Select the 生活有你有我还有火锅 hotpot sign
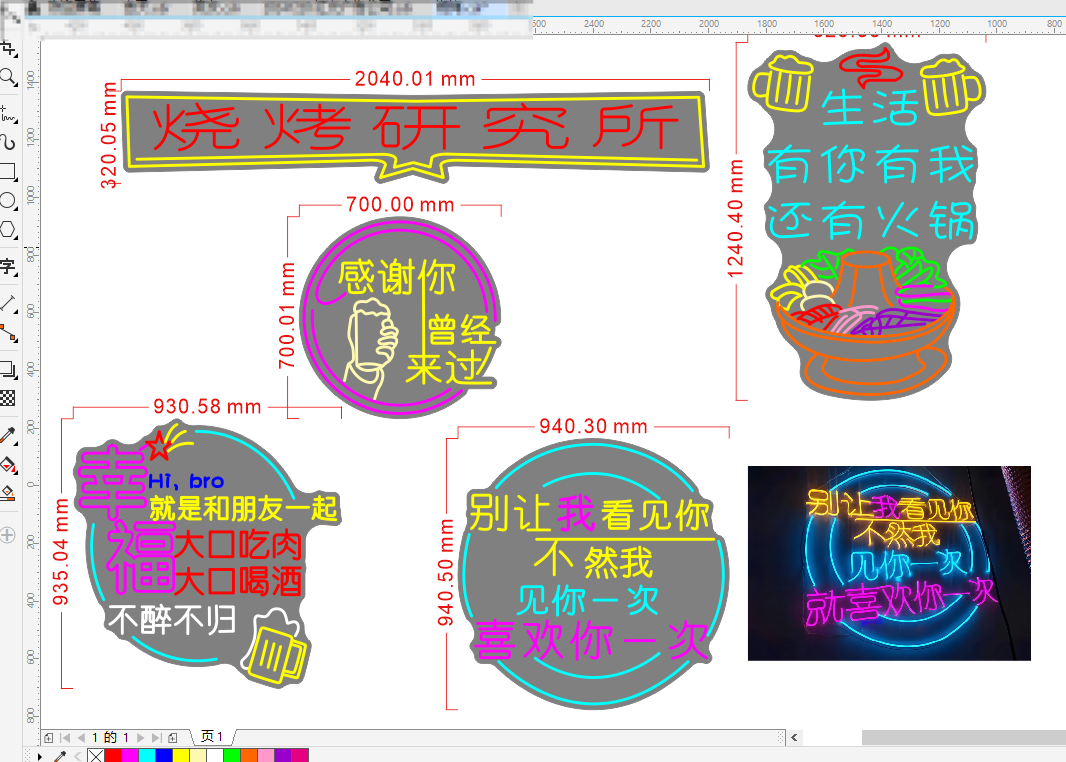Image resolution: width=1066 pixels, height=762 pixels. [x=866, y=222]
